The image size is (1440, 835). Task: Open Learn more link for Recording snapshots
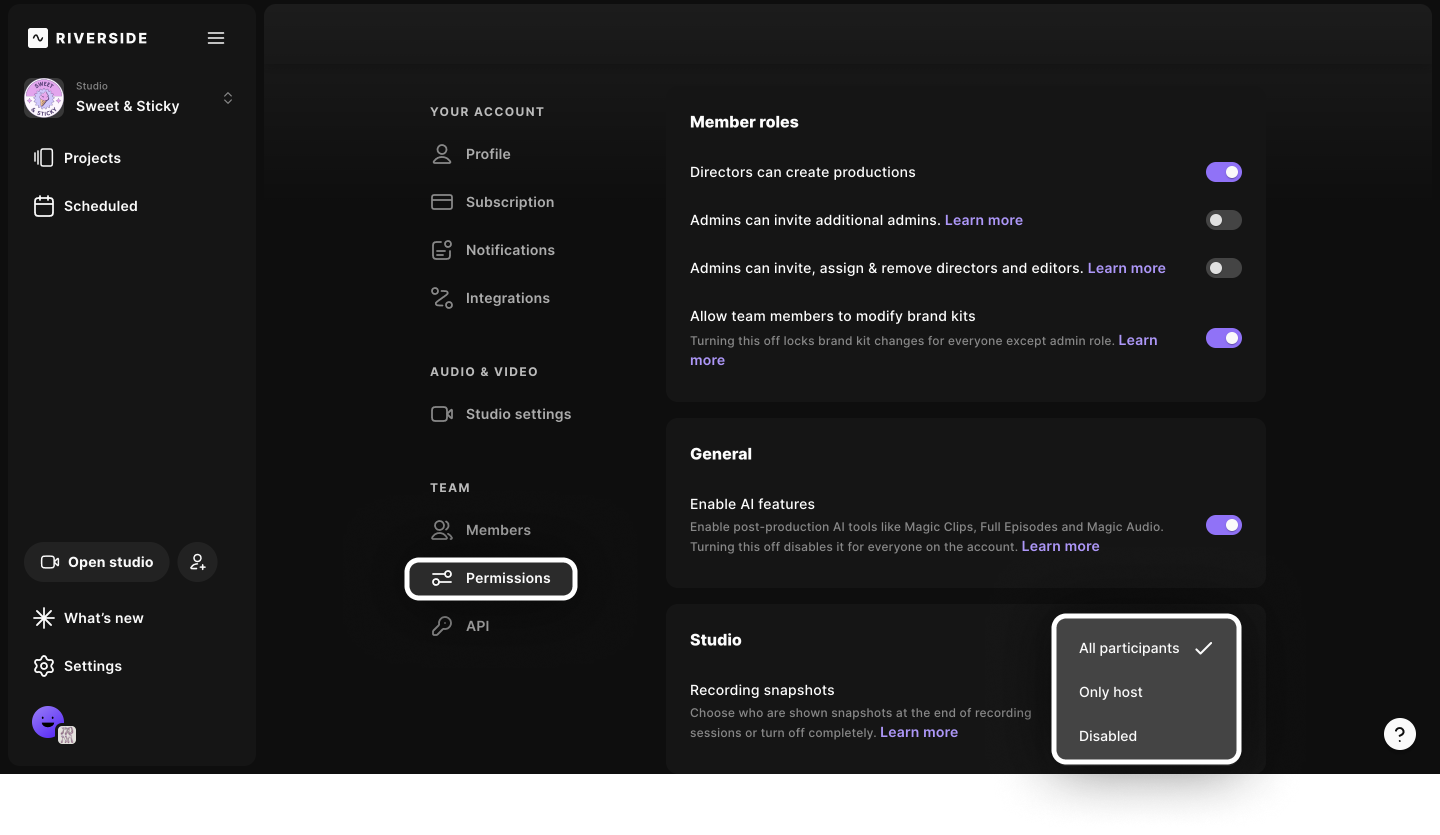(918, 732)
